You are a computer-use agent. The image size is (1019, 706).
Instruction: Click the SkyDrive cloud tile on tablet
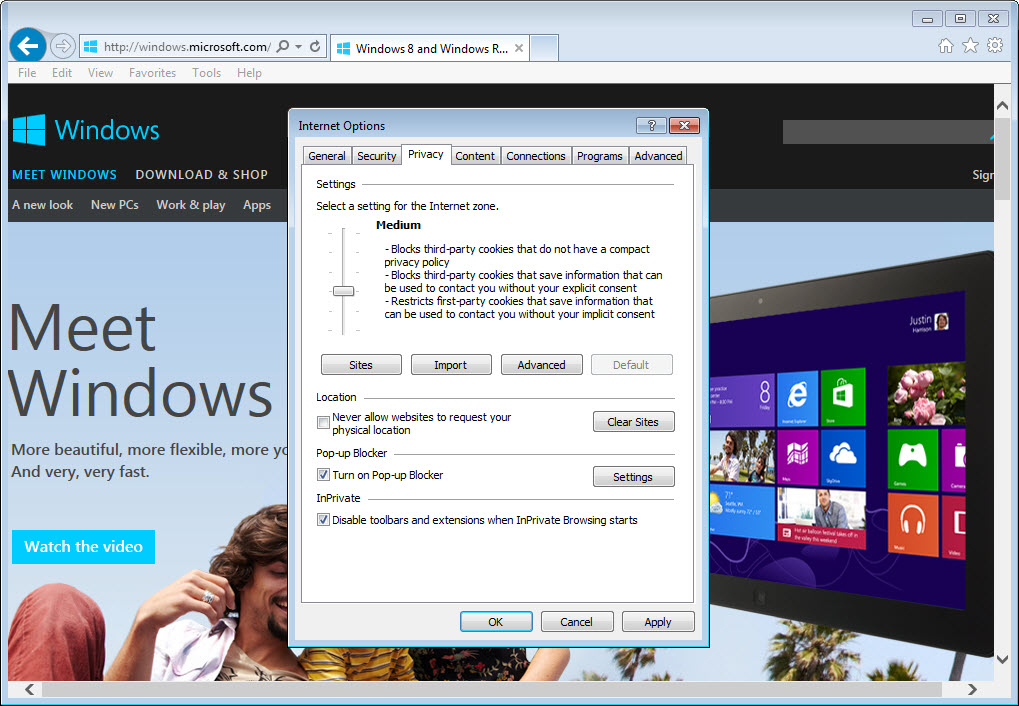pos(843,456)
